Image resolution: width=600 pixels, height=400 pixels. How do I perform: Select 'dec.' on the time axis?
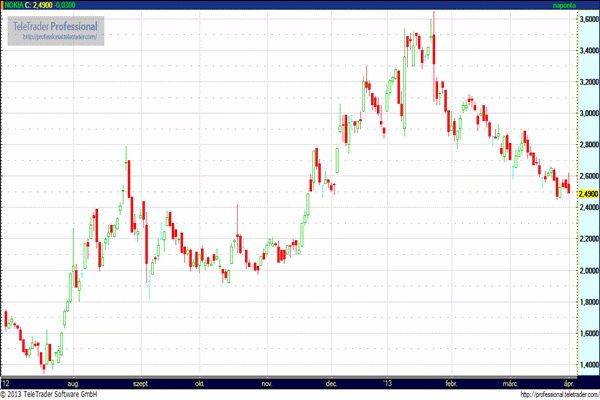click(331, 383)
